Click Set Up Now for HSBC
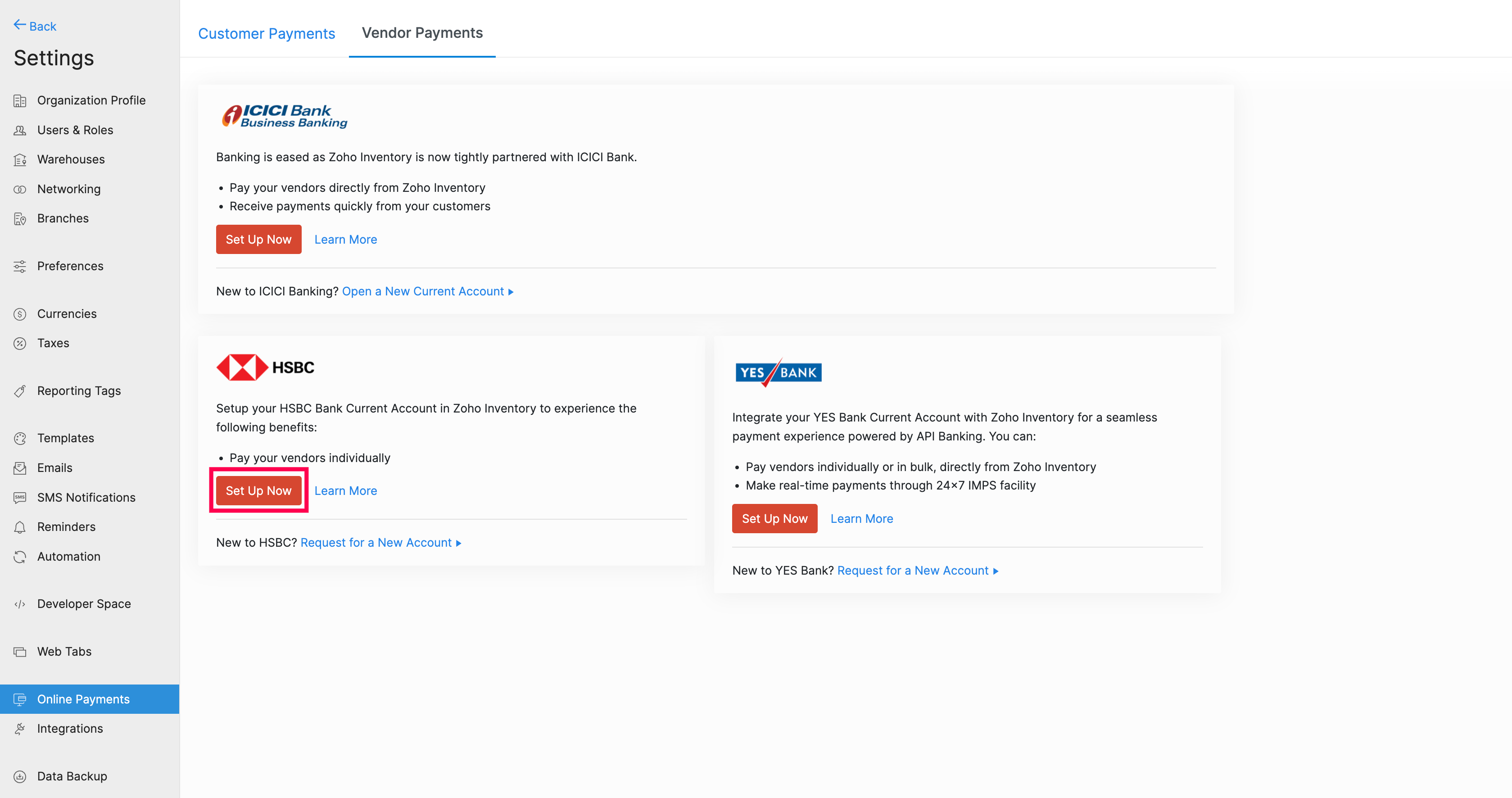The image size is (1512, 798). [258, 490]
